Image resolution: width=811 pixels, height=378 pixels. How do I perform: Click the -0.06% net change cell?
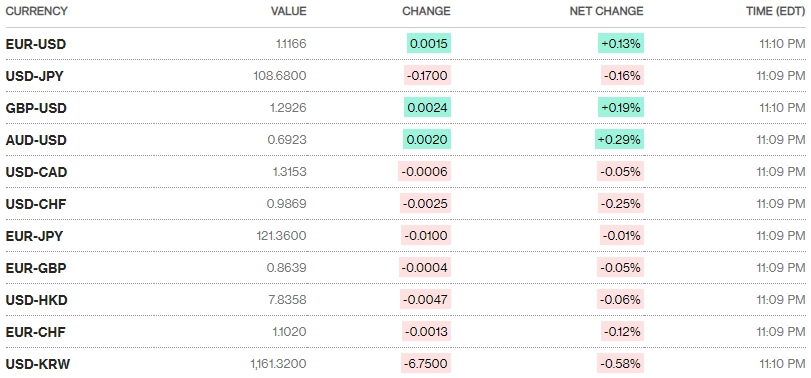[621, 300]
